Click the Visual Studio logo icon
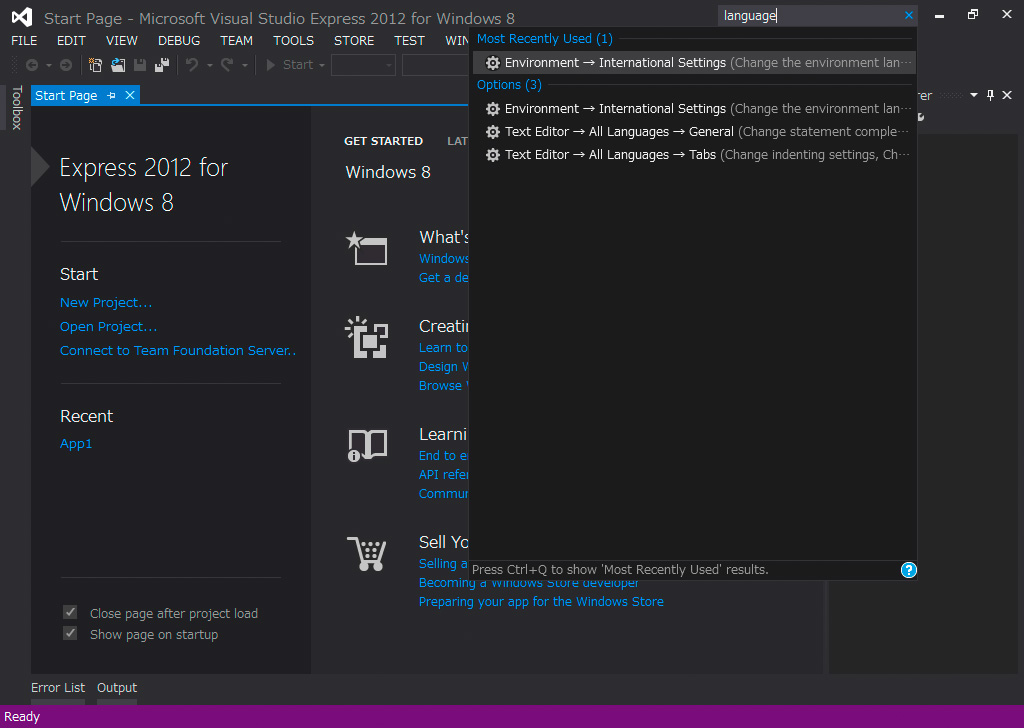 point(22,17)
